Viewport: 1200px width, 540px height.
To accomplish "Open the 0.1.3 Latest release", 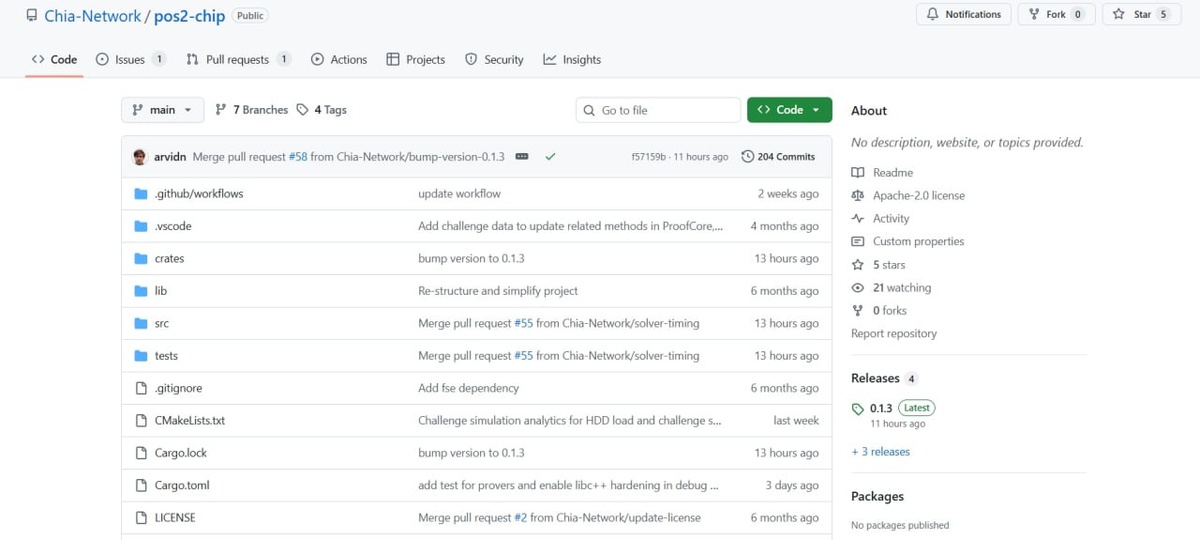I will click(x=893, y=408).
